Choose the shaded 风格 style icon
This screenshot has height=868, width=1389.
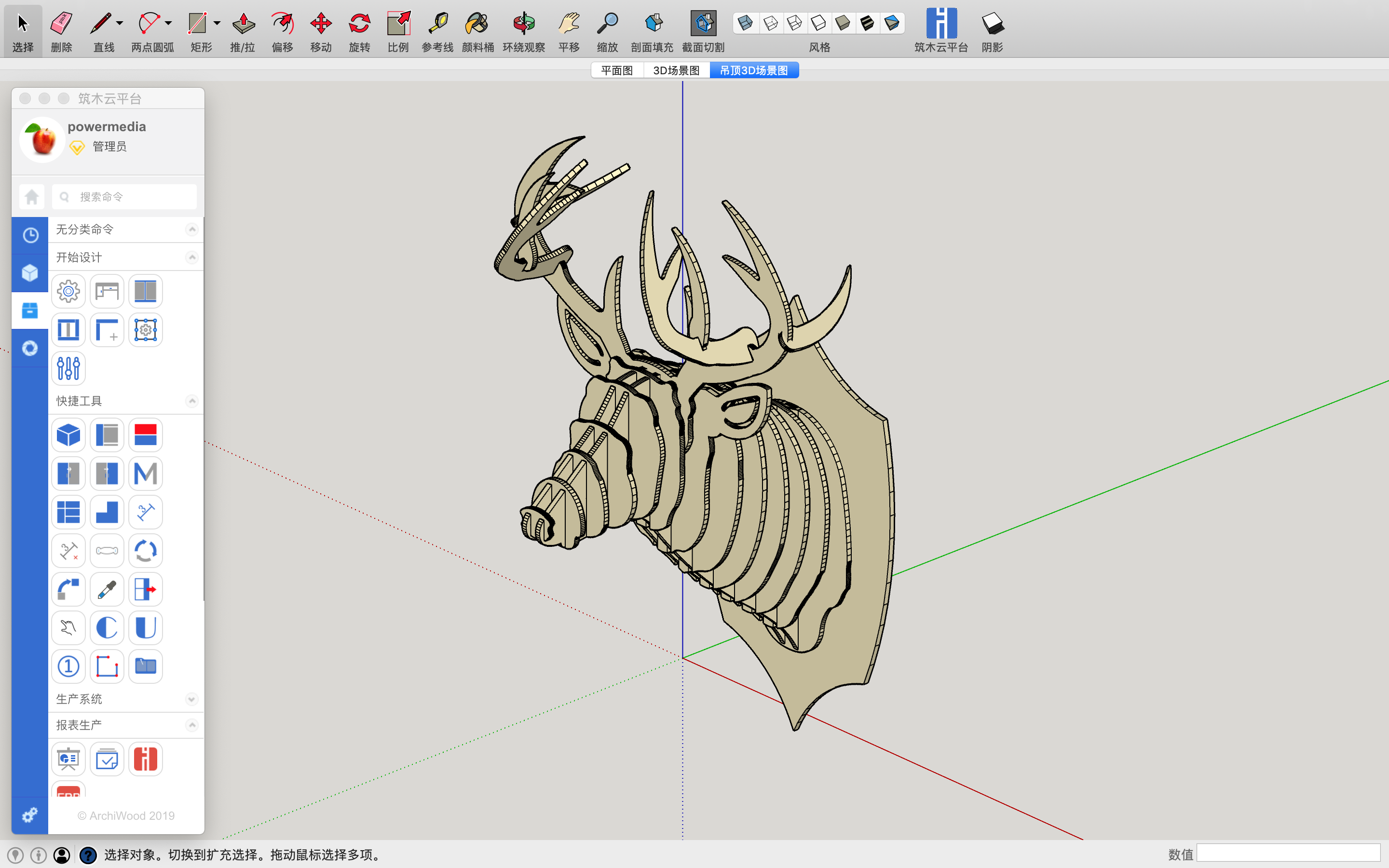tap(843, 24)
